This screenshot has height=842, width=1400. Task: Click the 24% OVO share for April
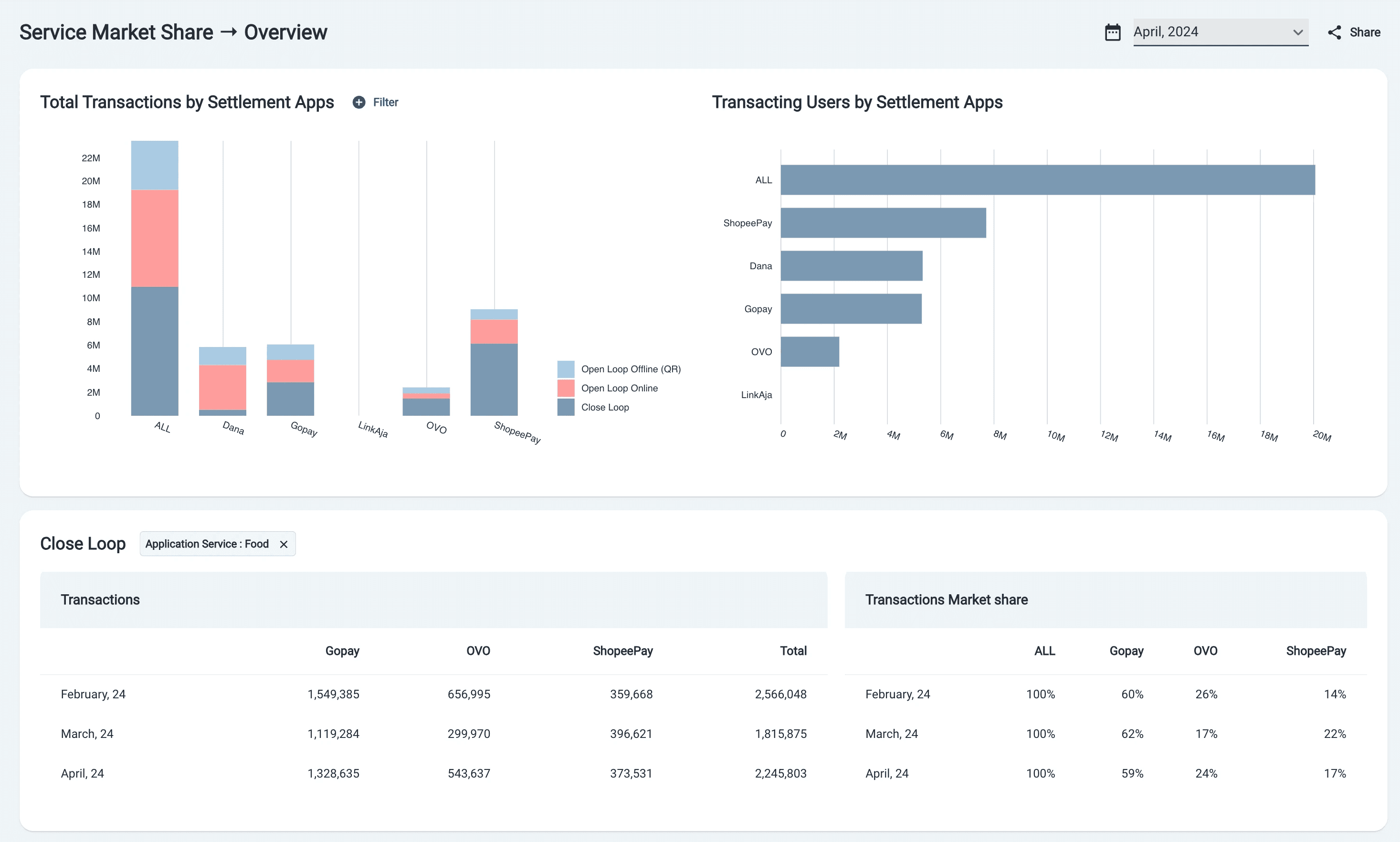point(1206,773)
